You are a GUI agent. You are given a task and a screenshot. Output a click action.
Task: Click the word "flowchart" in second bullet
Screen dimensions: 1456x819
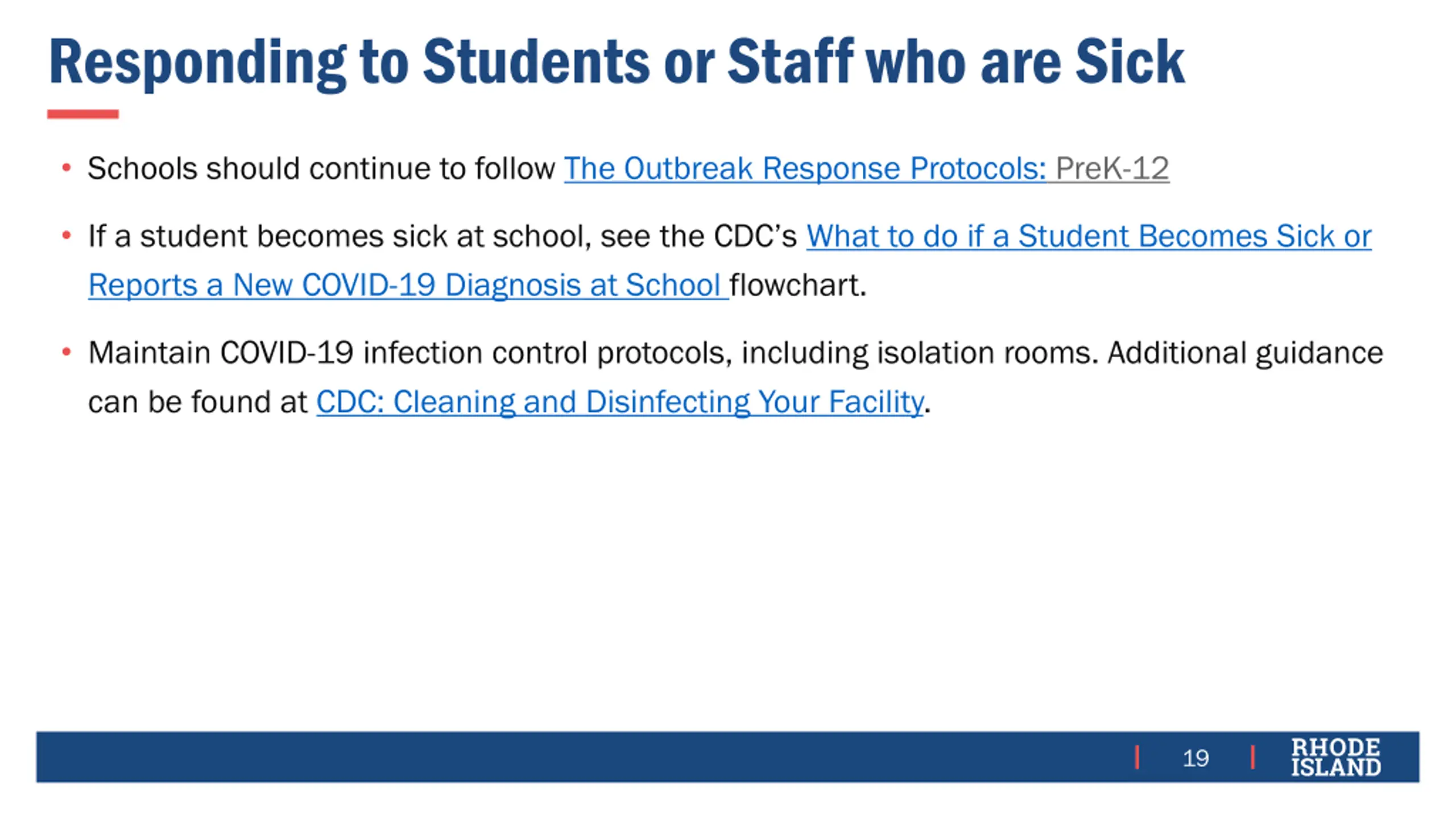click(795, 286)
